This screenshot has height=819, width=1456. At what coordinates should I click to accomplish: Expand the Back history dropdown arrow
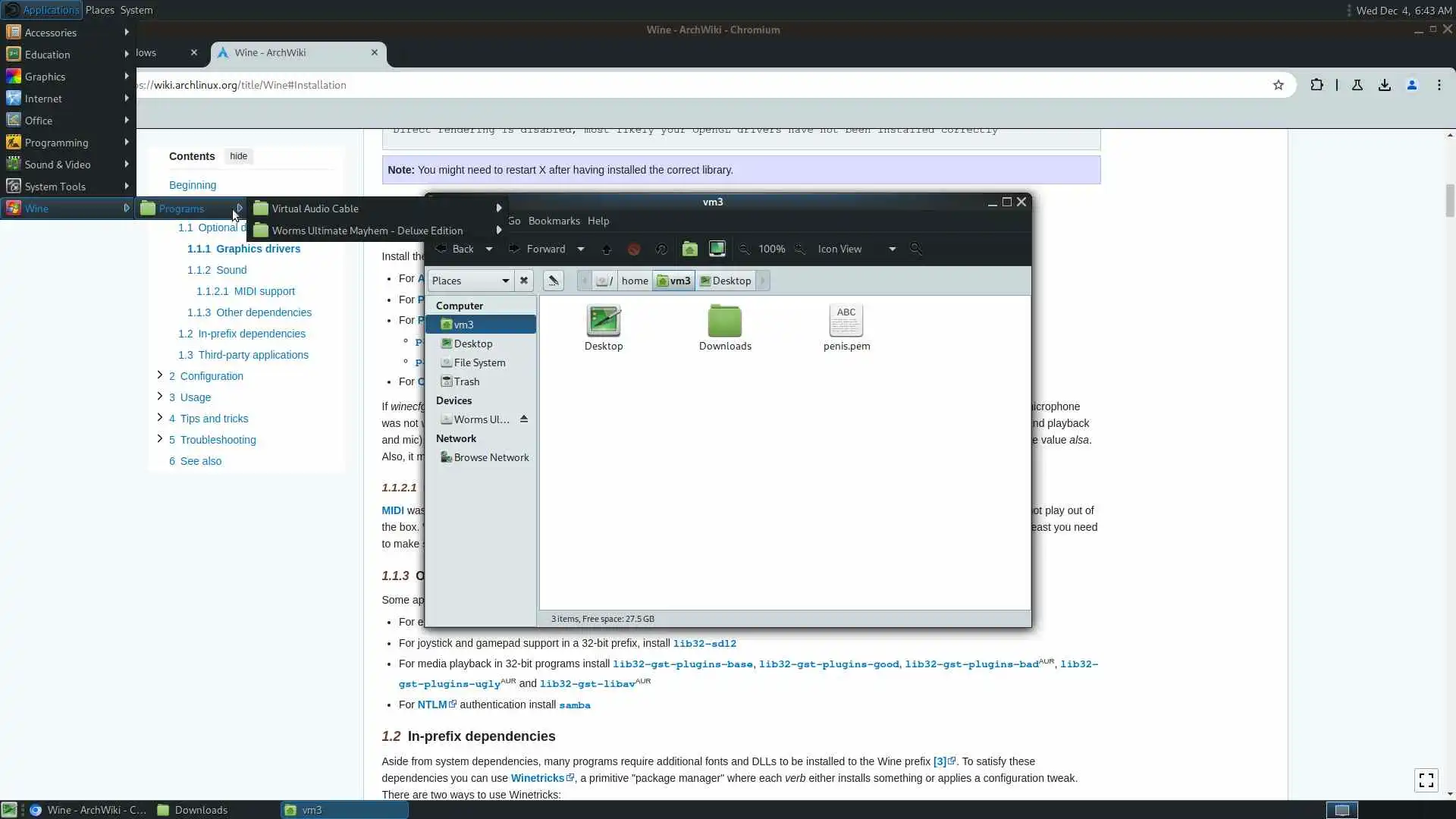[x=489, y=249]
